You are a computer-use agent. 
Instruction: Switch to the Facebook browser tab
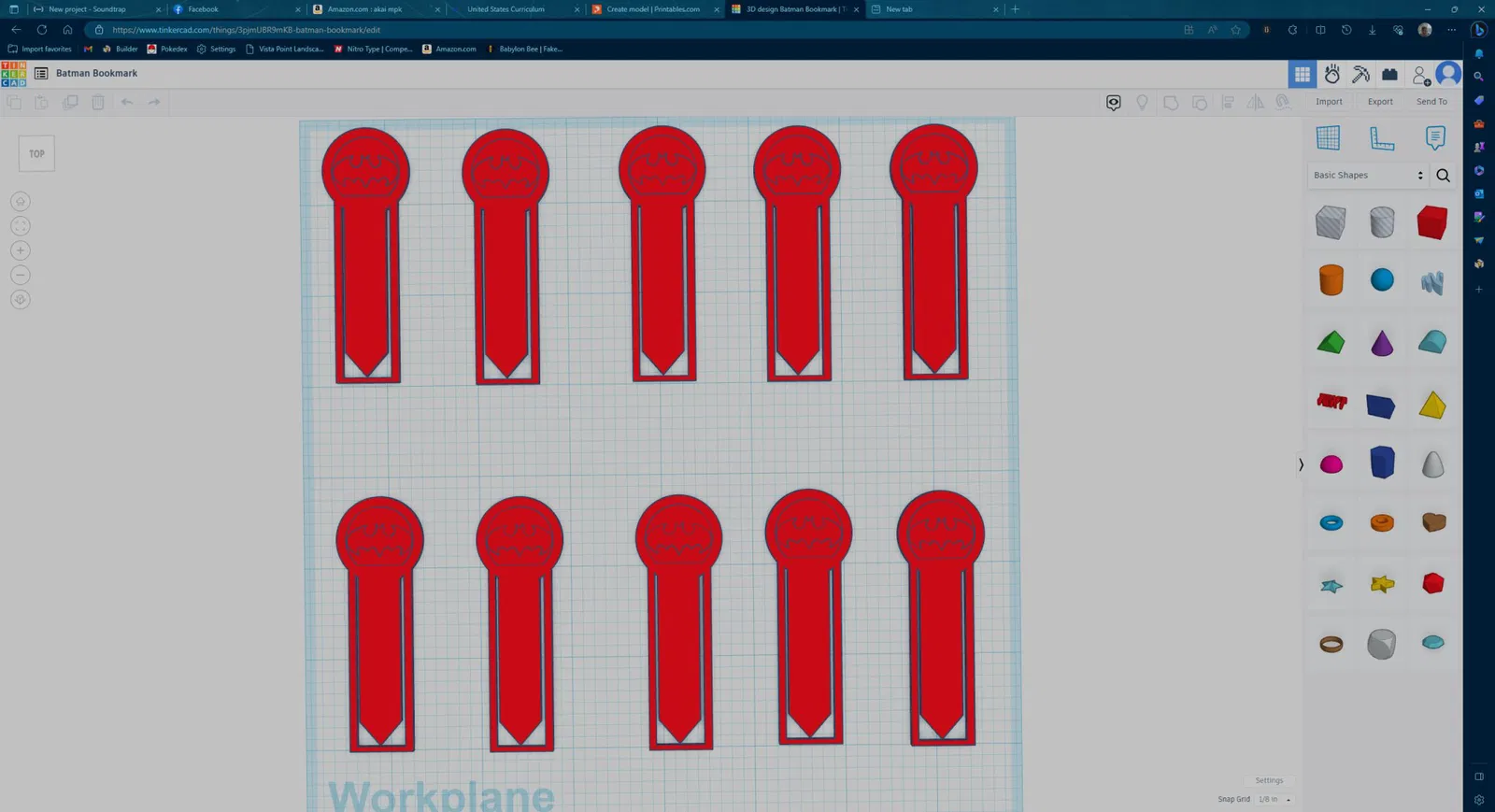click(237, 9)
